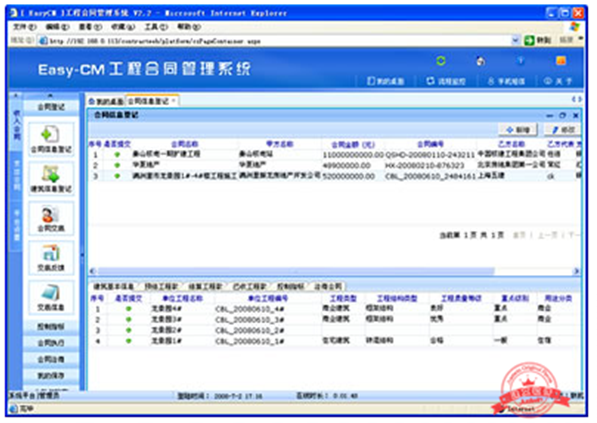
Task: Open the 合同交底 person icon in sidebar
Action: (x=51, y=219)
